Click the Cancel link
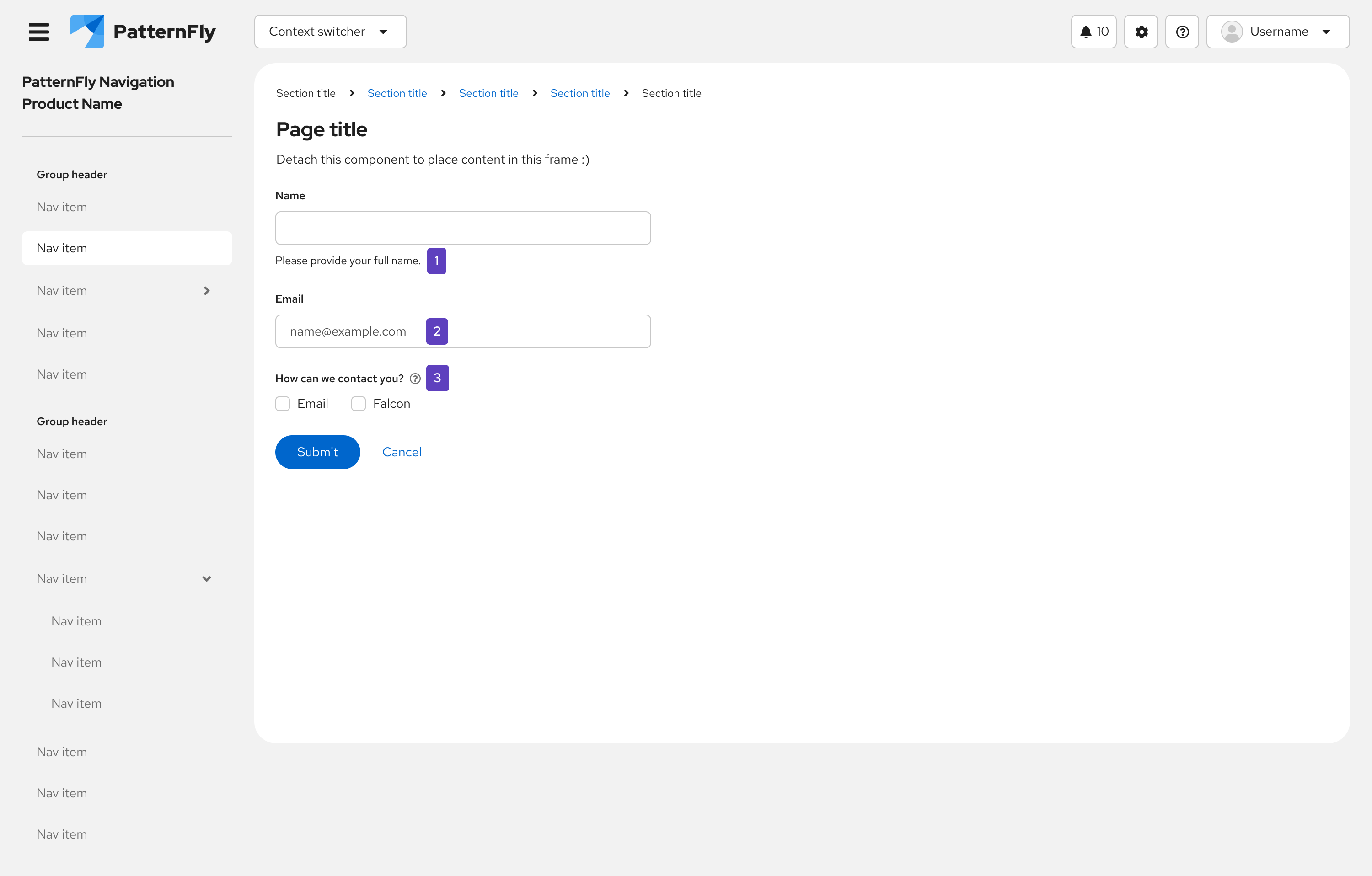This screenshot has height=876, width=1372. point(402,452)
